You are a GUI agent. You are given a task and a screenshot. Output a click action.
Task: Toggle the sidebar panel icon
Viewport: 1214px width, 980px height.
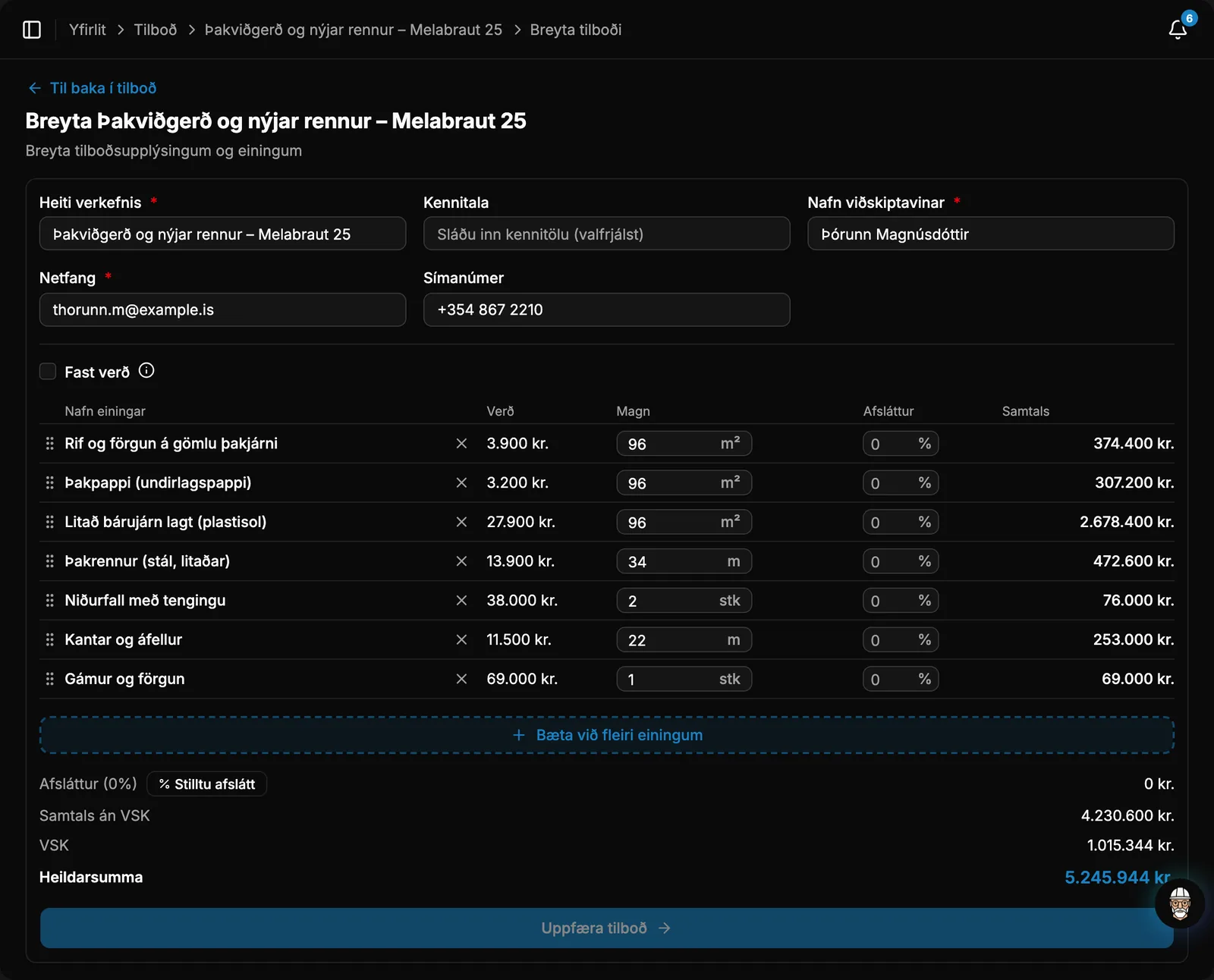tap(32, 30)
